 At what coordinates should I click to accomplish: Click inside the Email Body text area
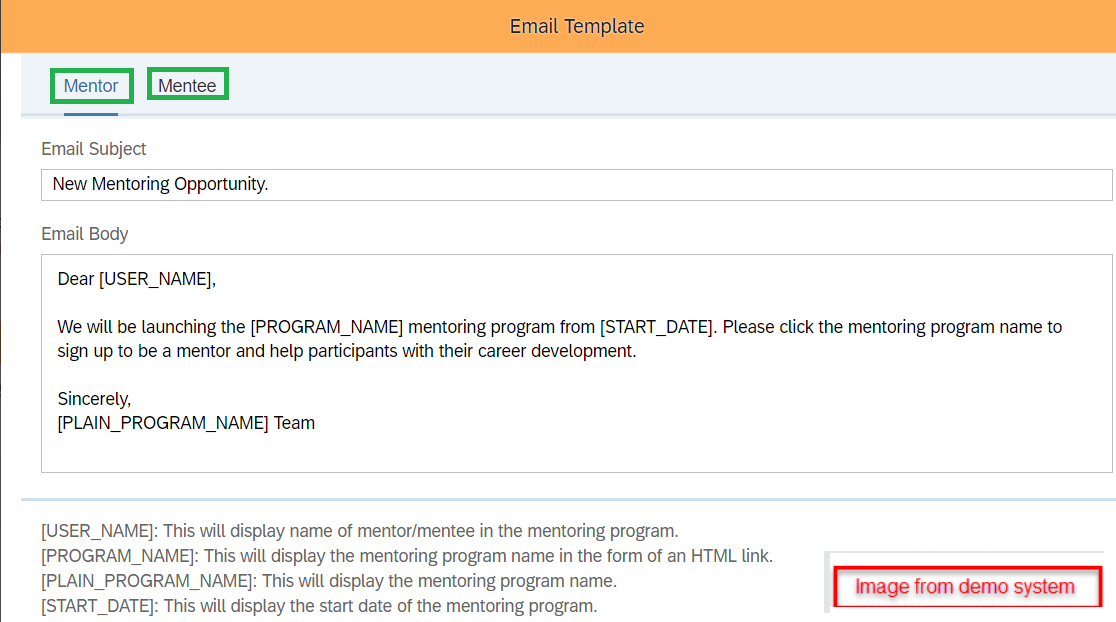[577, 363]
